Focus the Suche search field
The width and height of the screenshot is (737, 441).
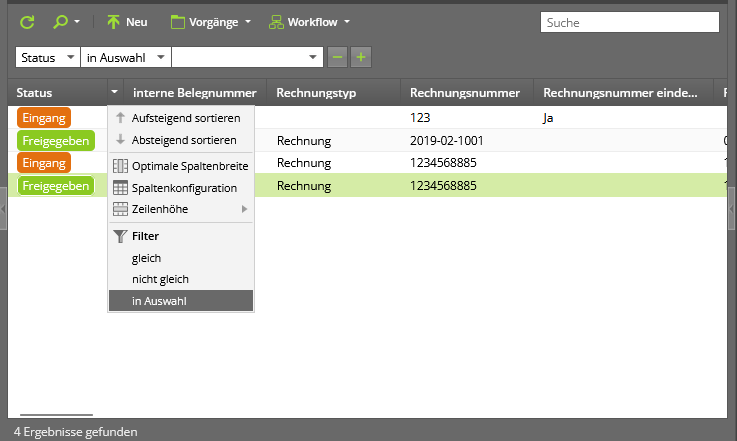click(630, 22)
